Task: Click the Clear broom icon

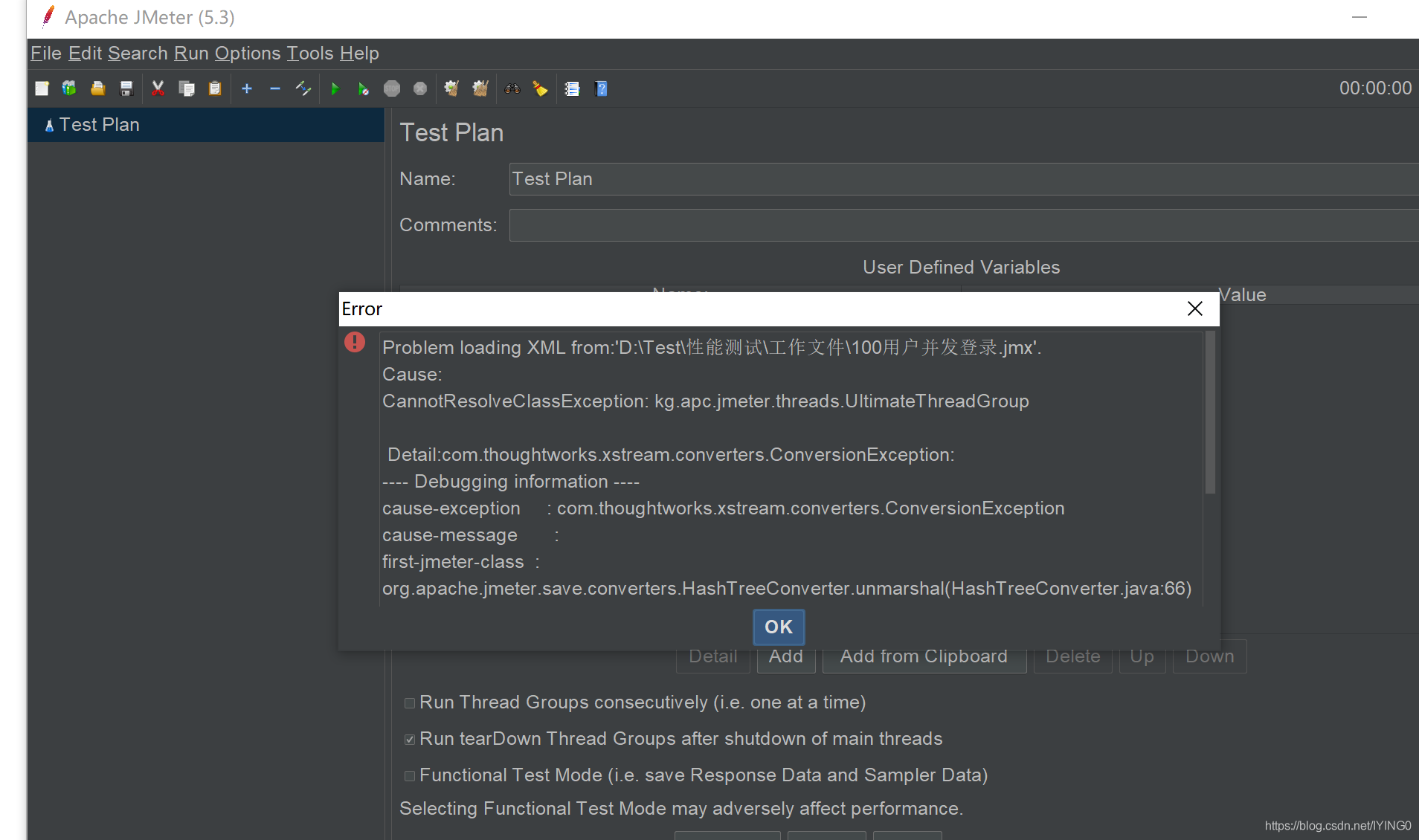Action: 451,88
